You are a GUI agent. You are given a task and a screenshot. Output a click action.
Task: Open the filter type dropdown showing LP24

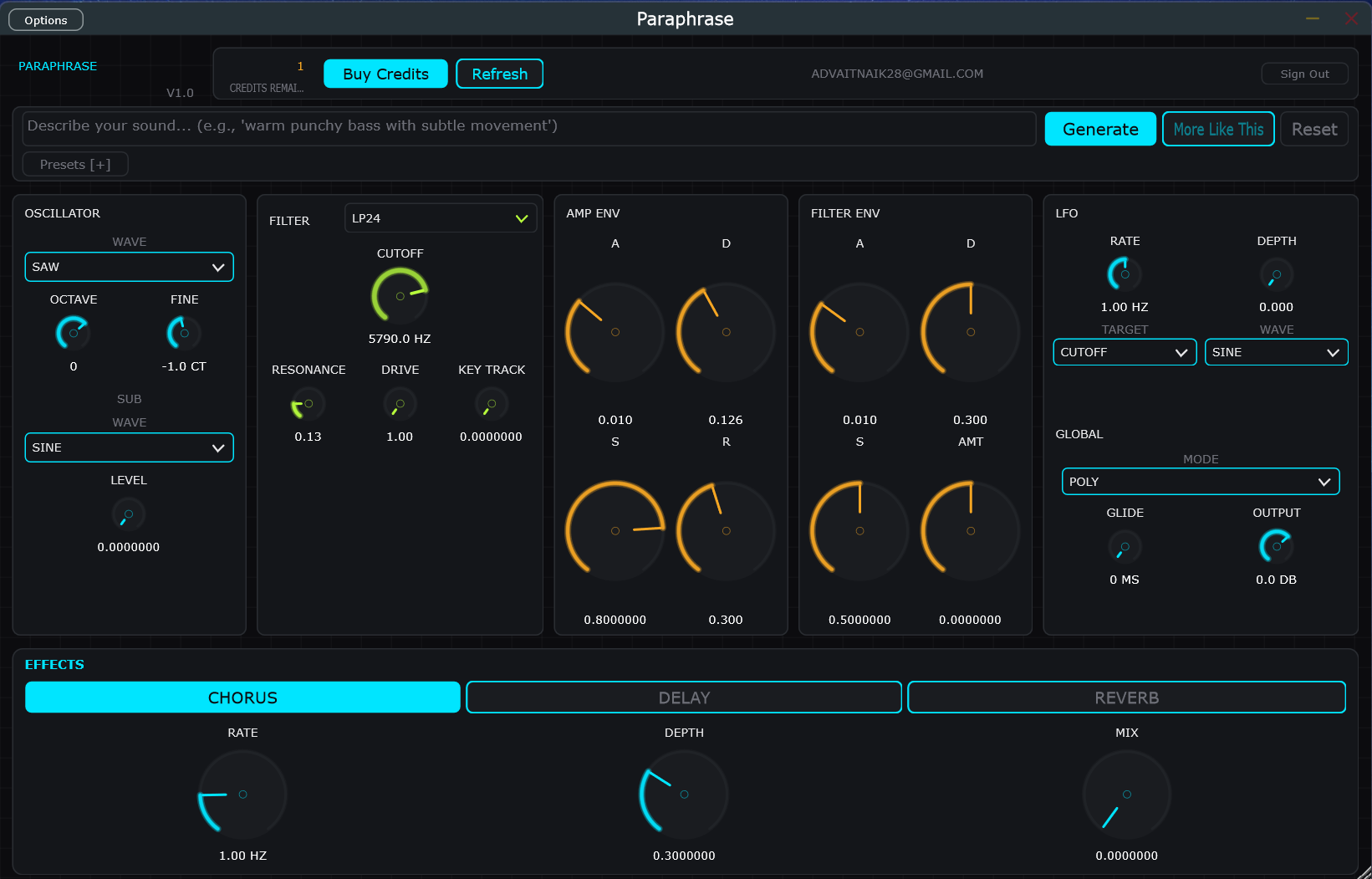click(441, 217)
